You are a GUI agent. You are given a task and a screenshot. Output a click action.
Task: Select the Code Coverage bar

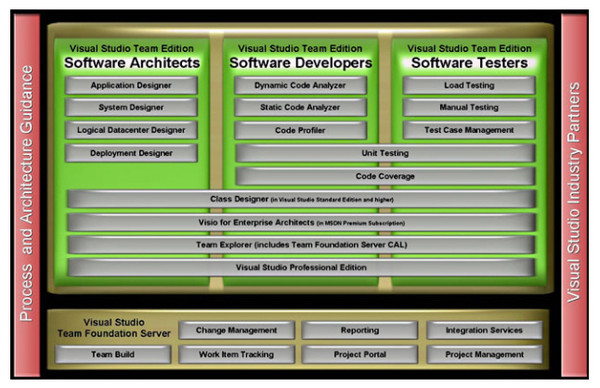385,176
